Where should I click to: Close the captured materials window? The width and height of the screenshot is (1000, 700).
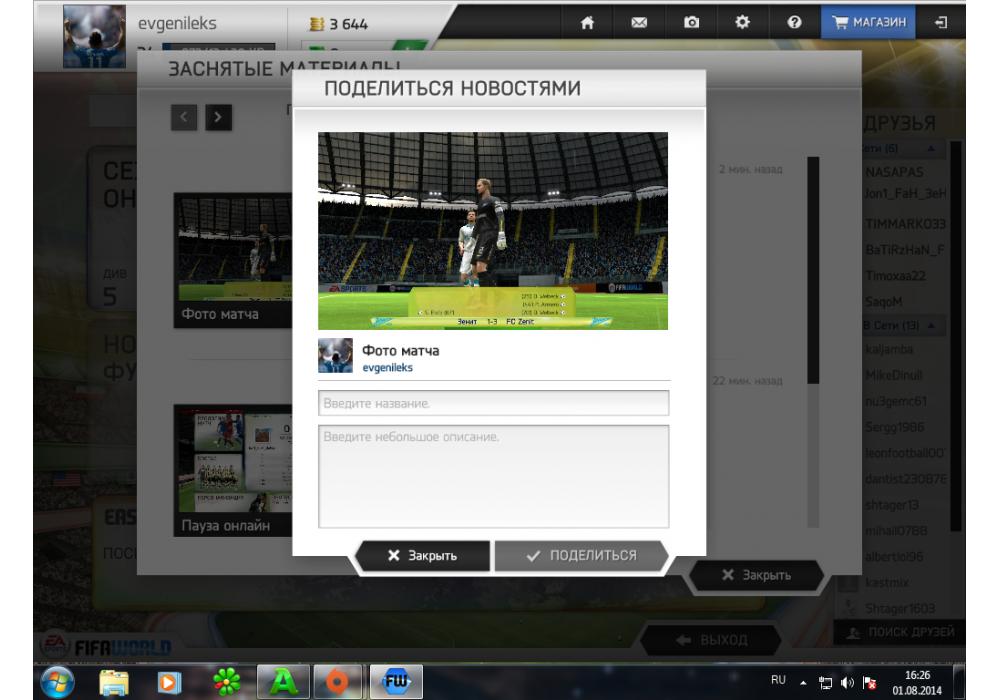(x=756, y=575)
